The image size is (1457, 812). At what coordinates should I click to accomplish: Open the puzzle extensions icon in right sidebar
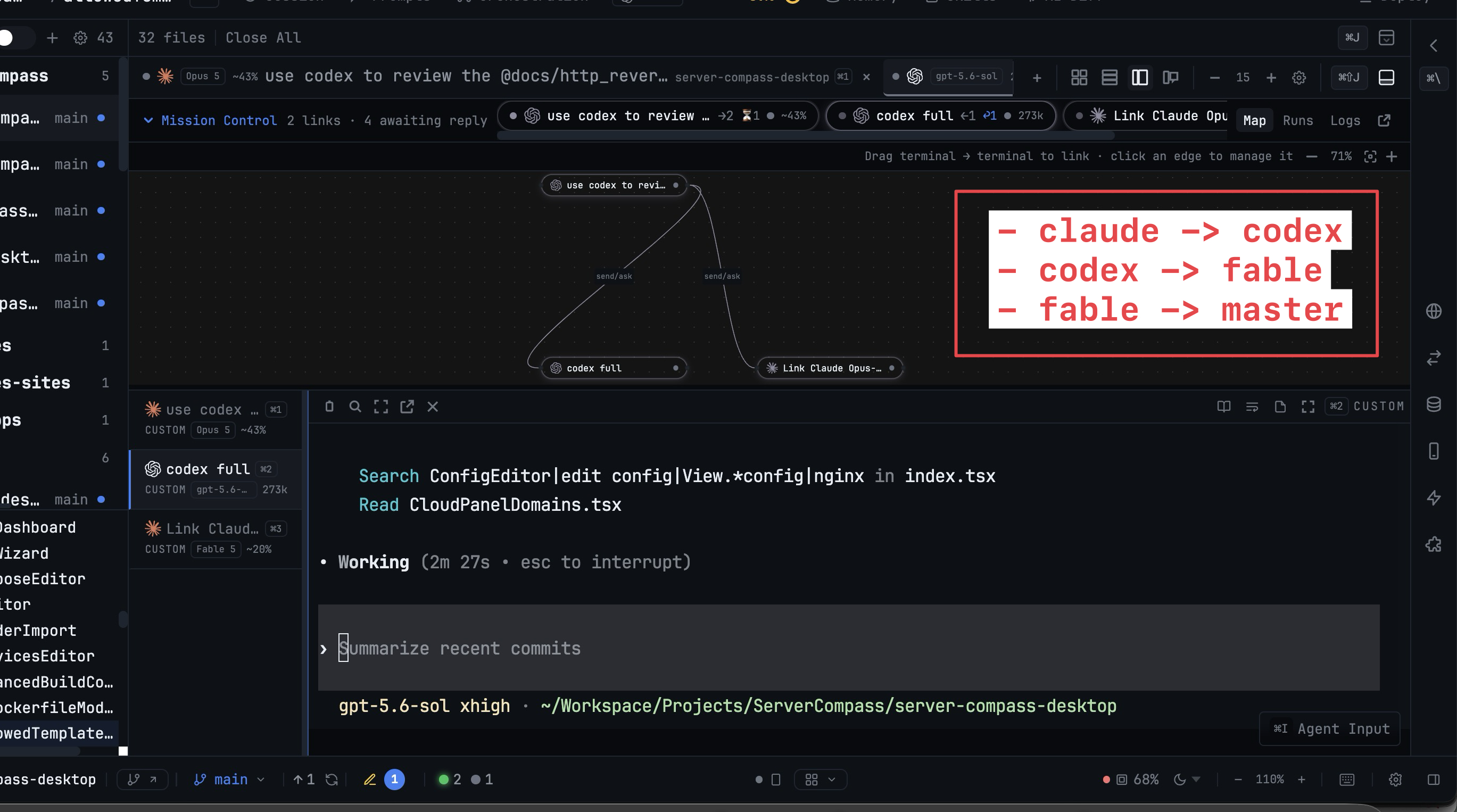pyautogui.click(x=1433, y=544)
